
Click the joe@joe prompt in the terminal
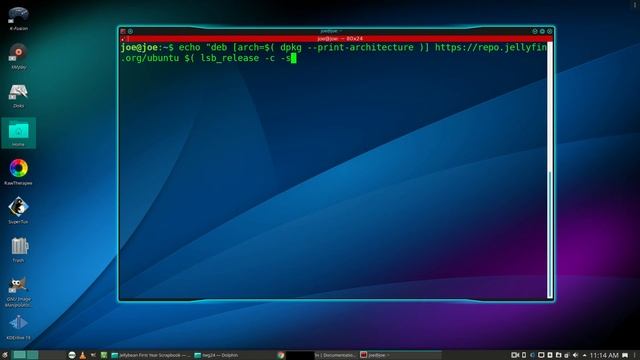pos(139,47)
